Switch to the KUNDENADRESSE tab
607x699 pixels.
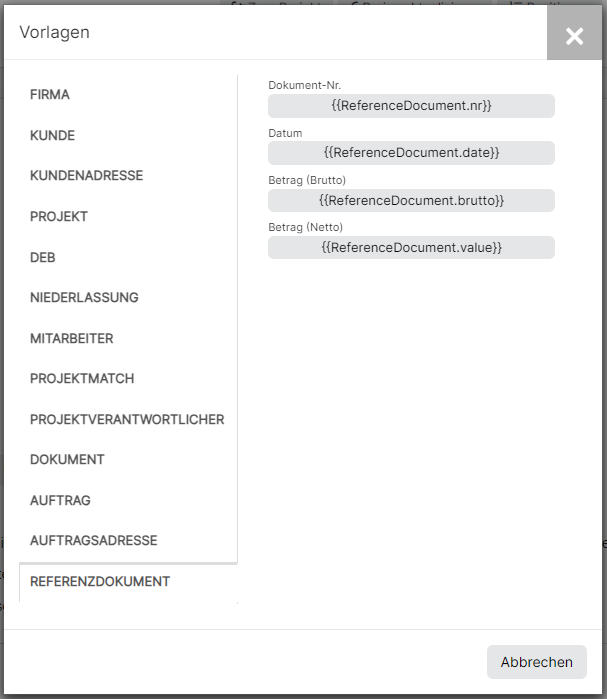pyautogui.click(x=86, y=176)
